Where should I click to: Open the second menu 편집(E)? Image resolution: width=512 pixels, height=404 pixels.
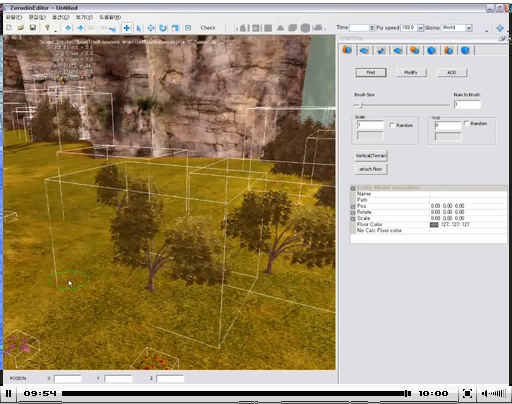(37, 17)
